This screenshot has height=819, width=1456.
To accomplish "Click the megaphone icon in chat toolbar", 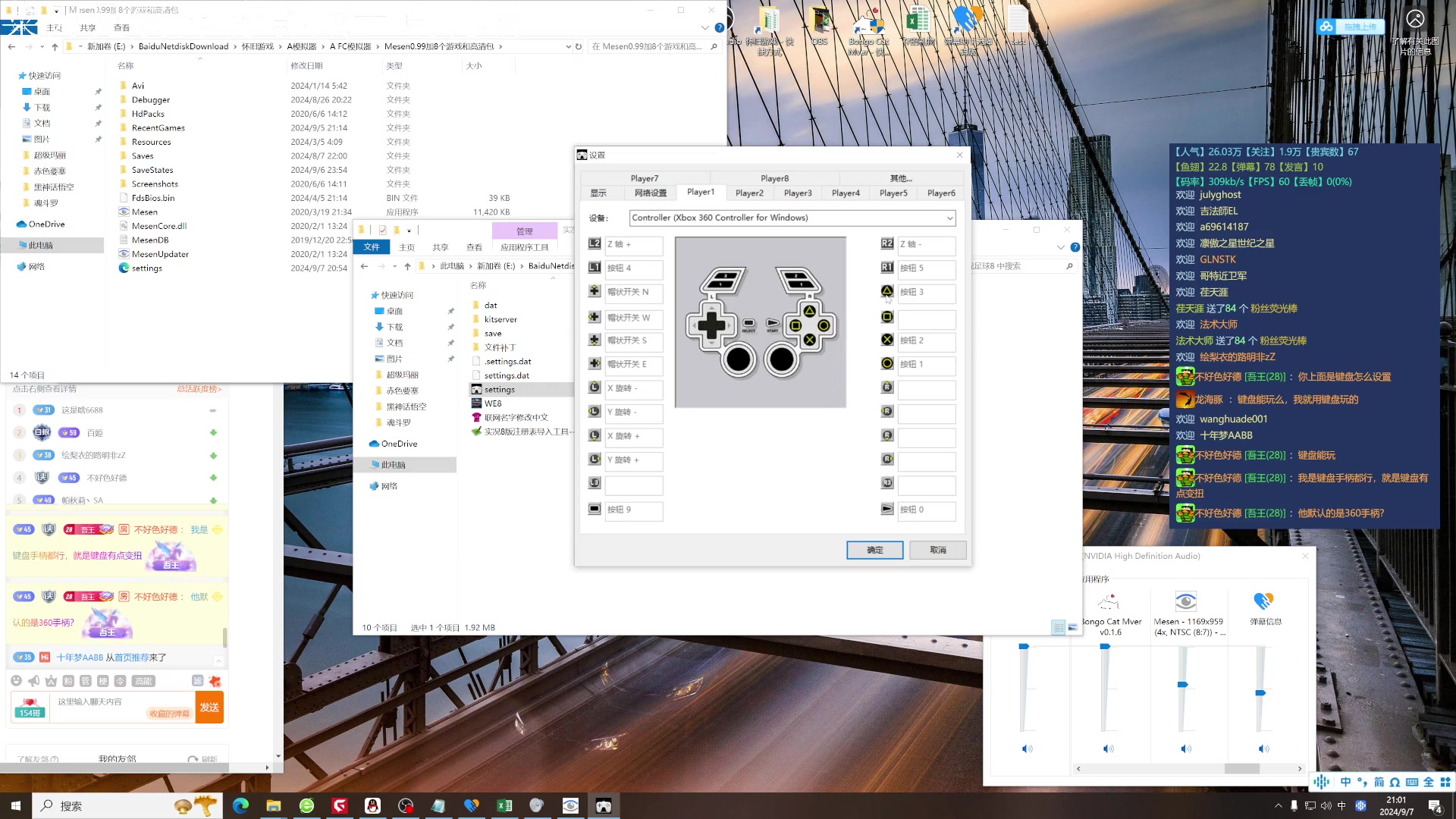I will click(x=33, y=681).
